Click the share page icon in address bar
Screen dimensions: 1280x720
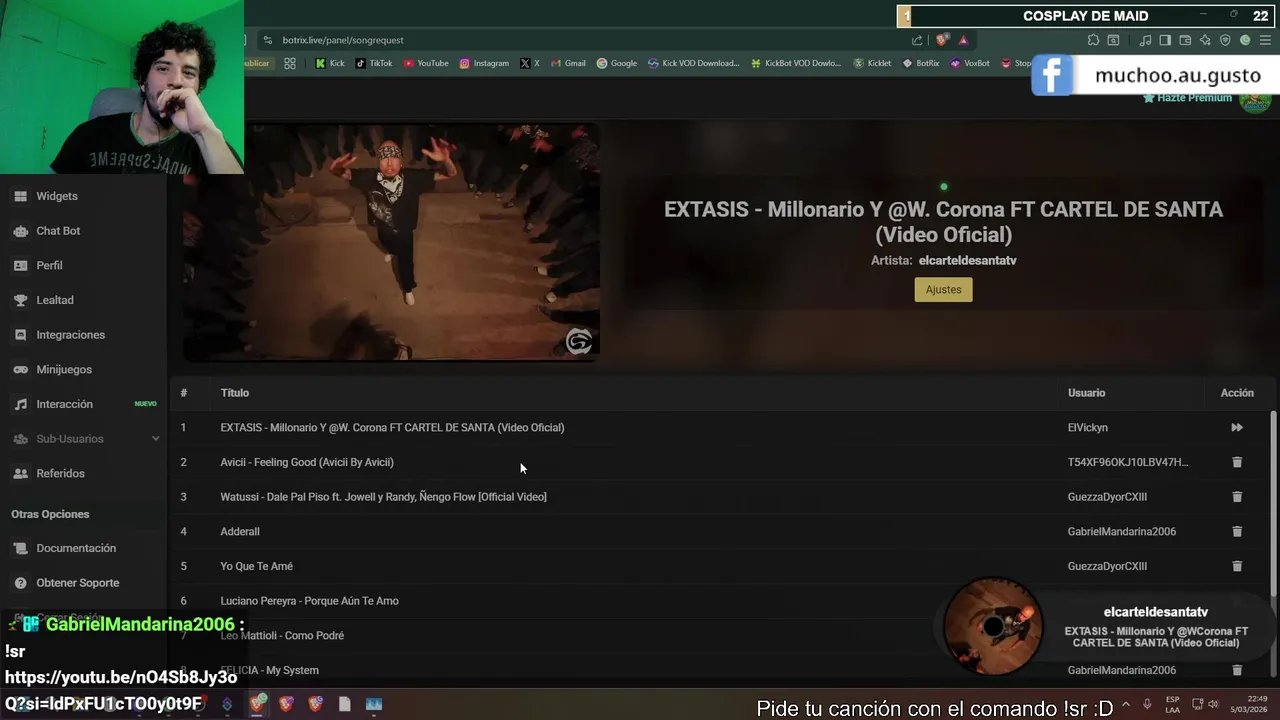coord(917,40)
